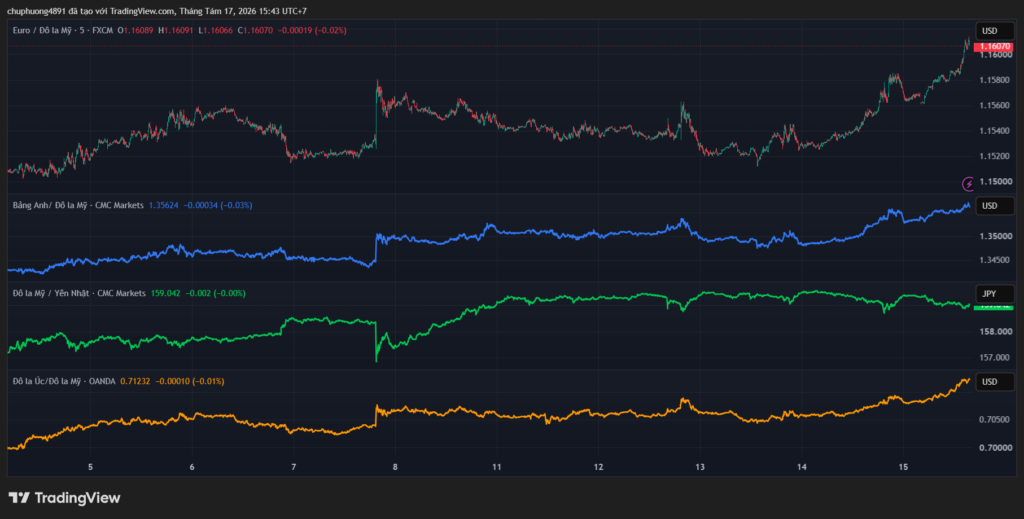Click the 0.71232 price value
Viewport: 1024px width, 519px height.
(x=135, y=381)
